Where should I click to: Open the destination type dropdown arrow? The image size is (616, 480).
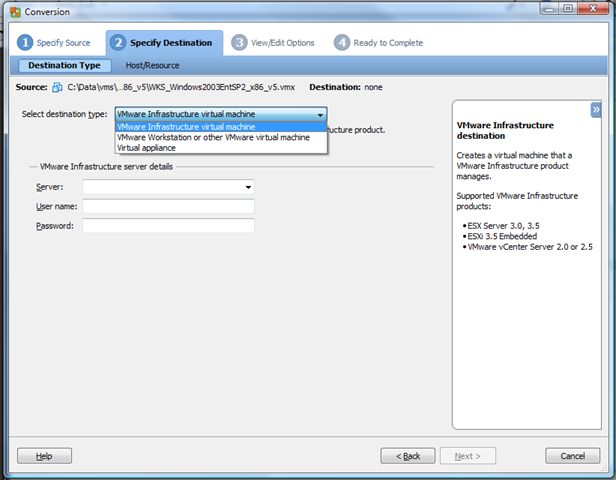(320, 115)
